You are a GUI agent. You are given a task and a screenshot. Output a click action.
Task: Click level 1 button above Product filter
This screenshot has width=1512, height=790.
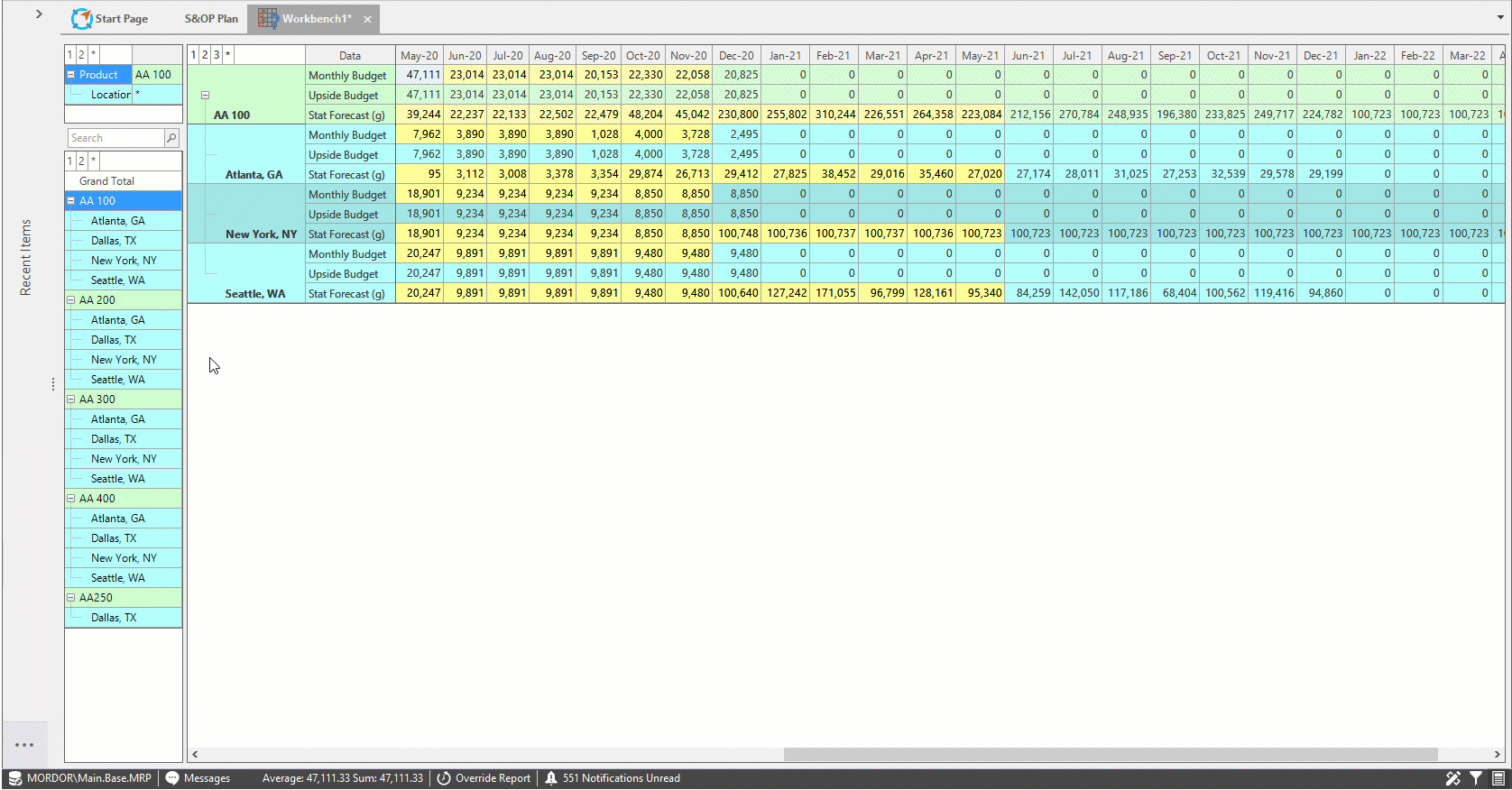[69, 55]
